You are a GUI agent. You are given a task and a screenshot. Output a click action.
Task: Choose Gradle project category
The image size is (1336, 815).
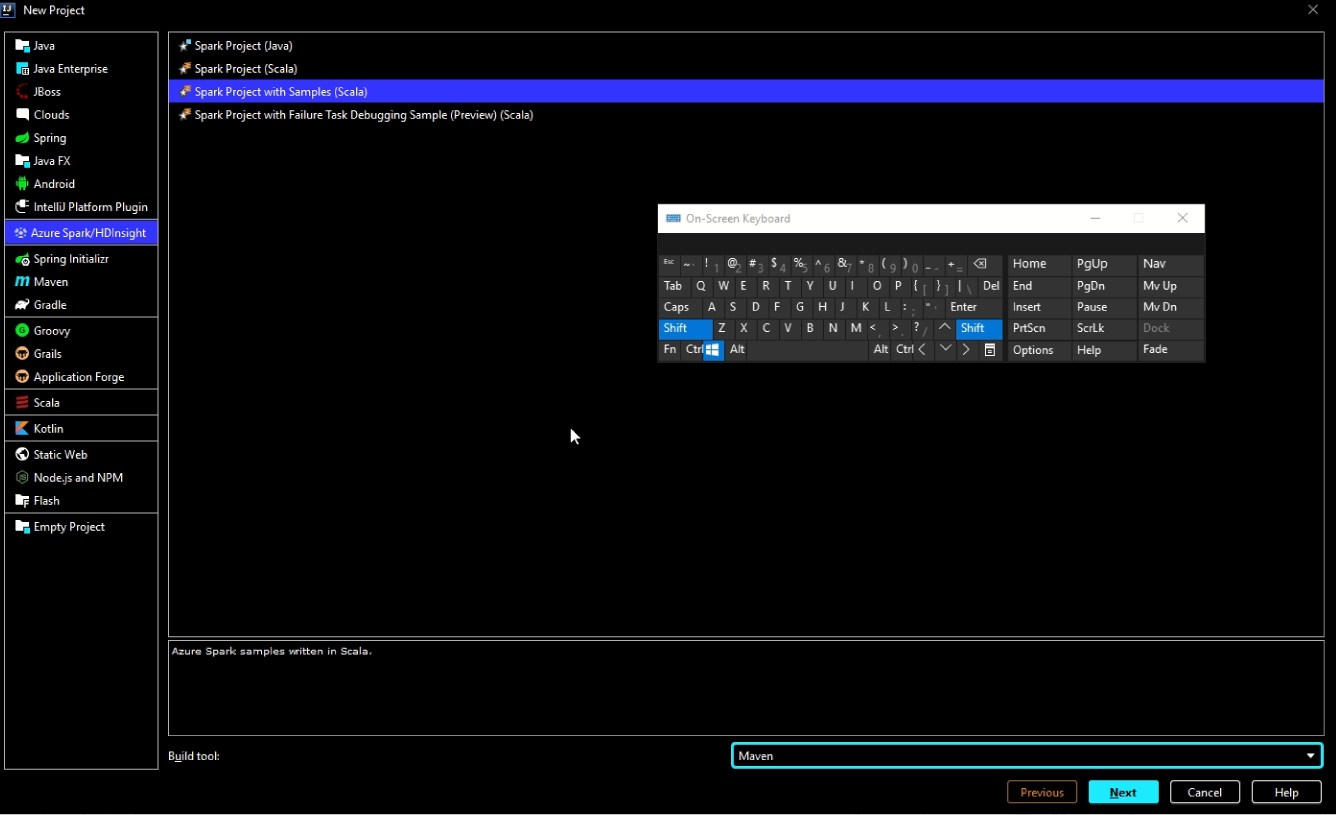point(81,305)
